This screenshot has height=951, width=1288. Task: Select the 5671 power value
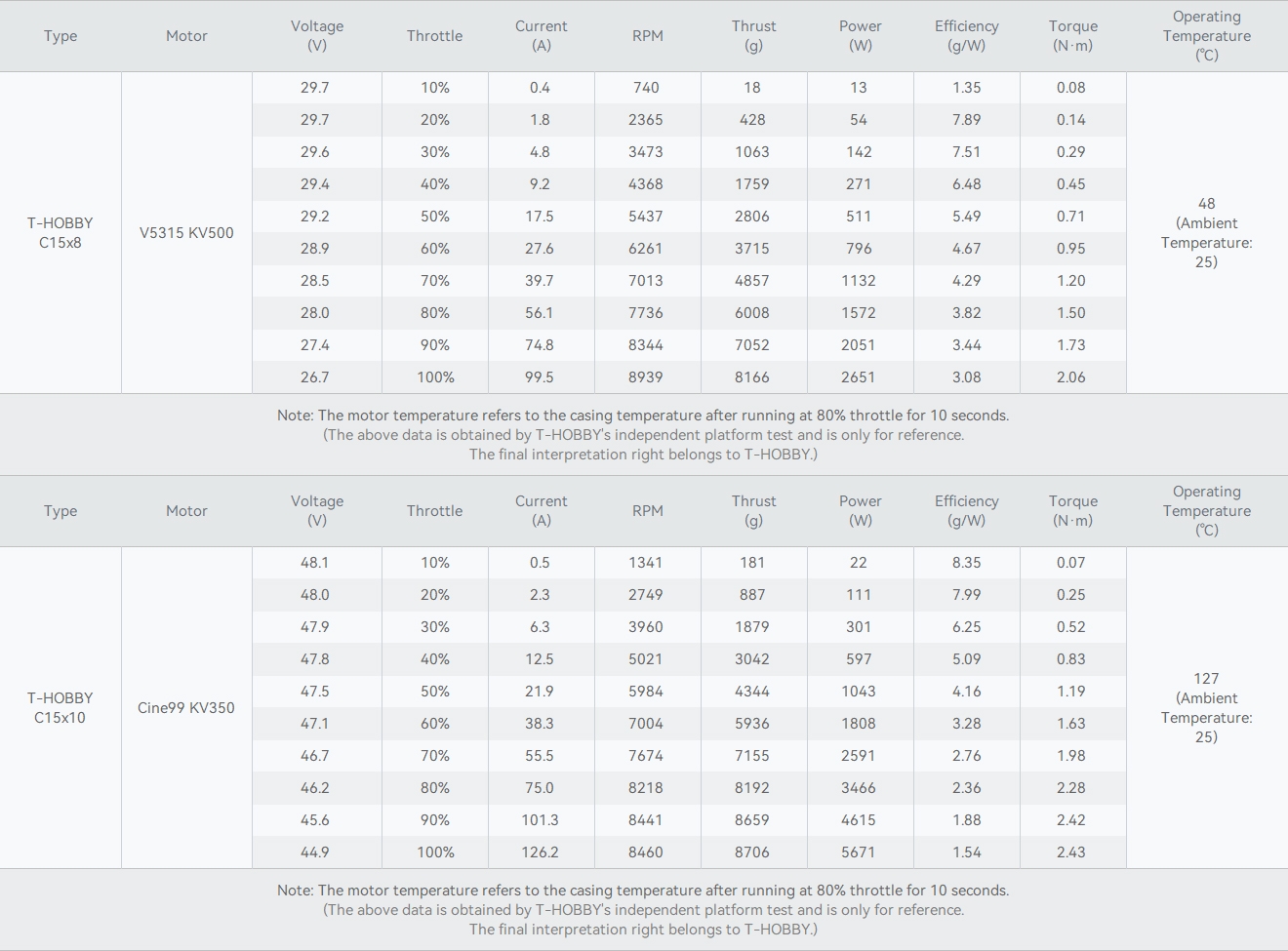coord(859,852)
